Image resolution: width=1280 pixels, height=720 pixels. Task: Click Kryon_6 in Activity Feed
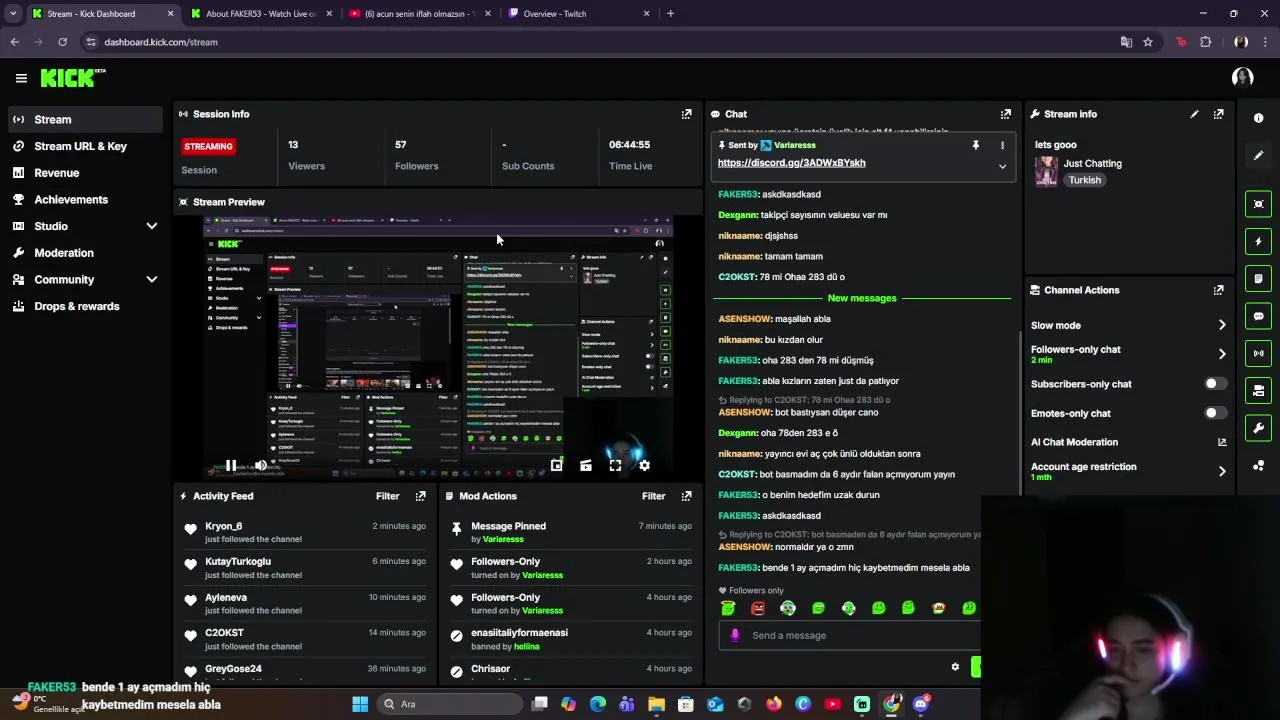(224, 526)
